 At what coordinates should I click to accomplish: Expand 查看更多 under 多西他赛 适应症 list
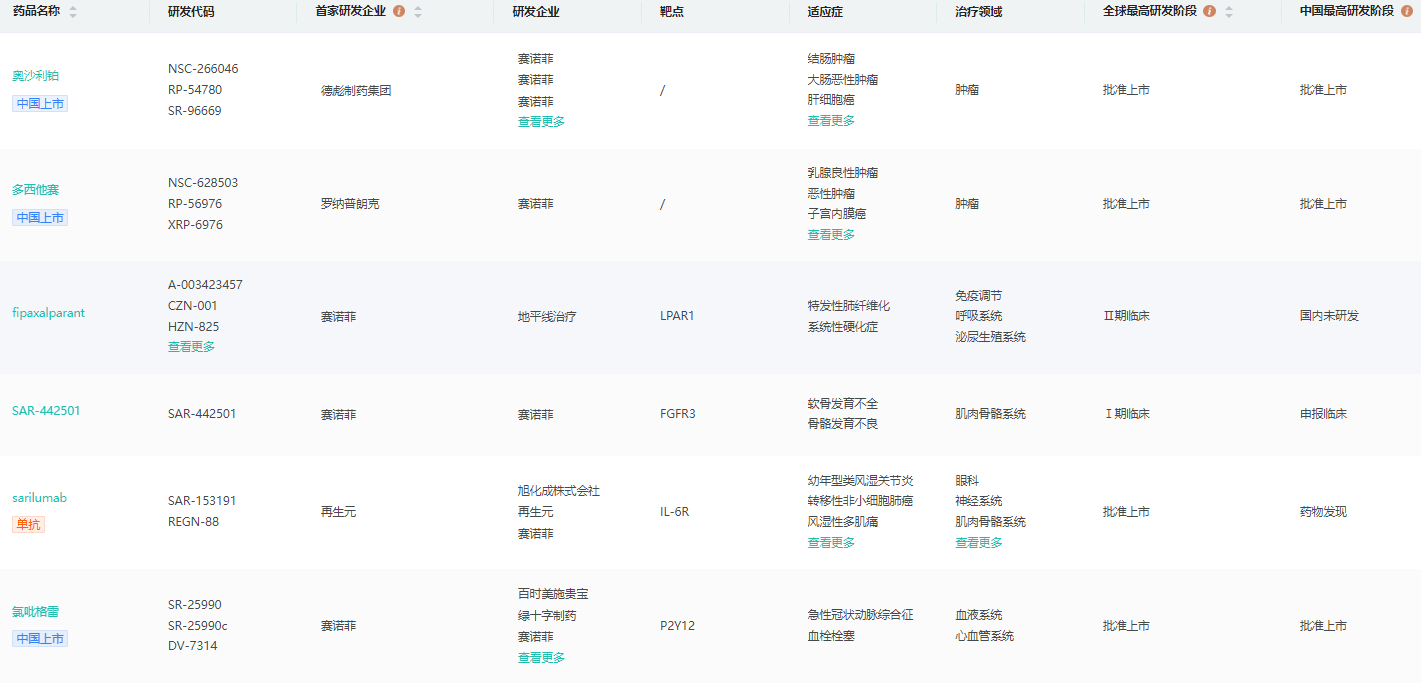pyautogui.click(x=831, y=235)
